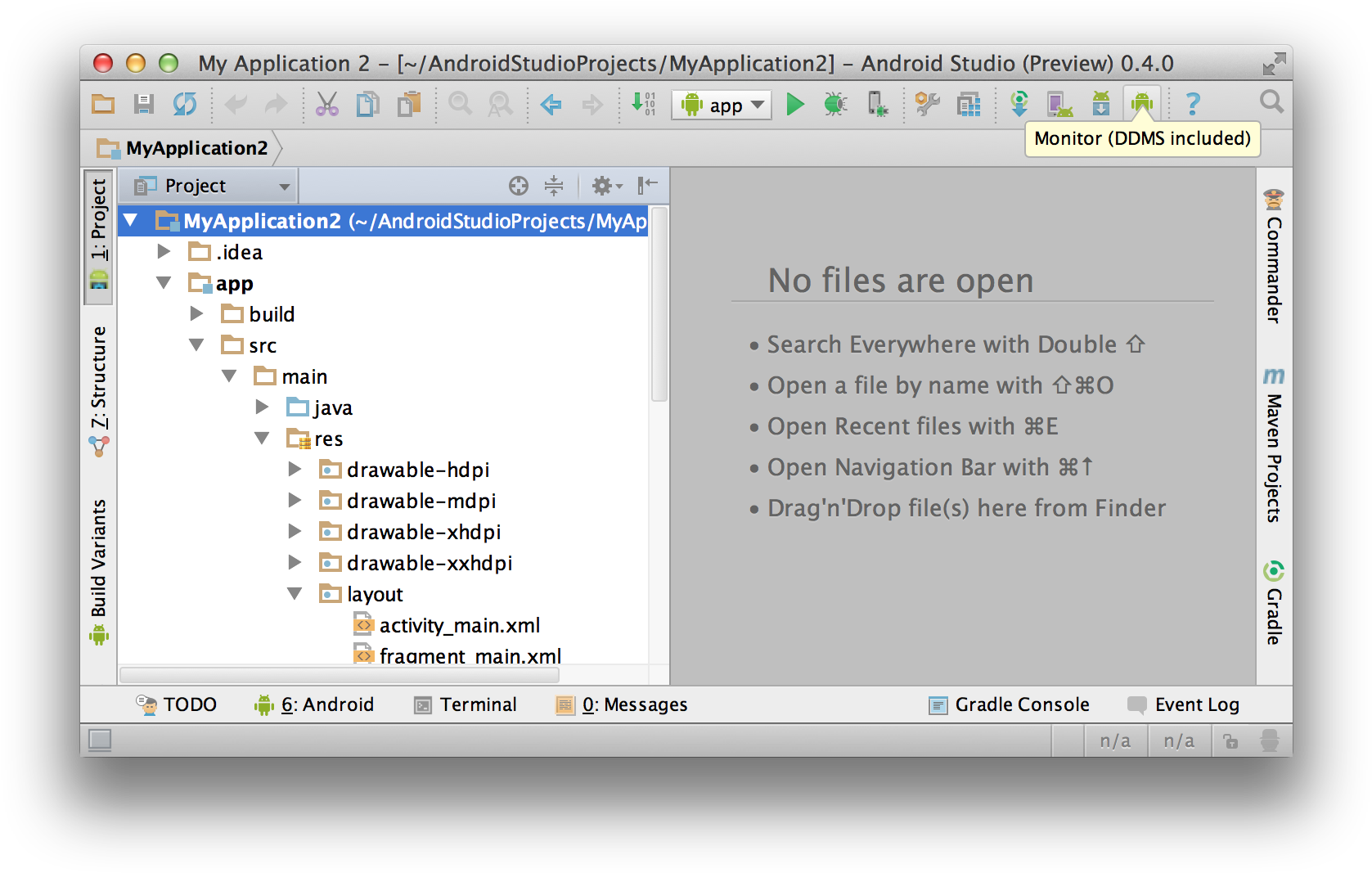Viewport: 1372px width, 873px height.
Task: Open the Android Monitor (DDMS included)
Action: [1142, 102]
